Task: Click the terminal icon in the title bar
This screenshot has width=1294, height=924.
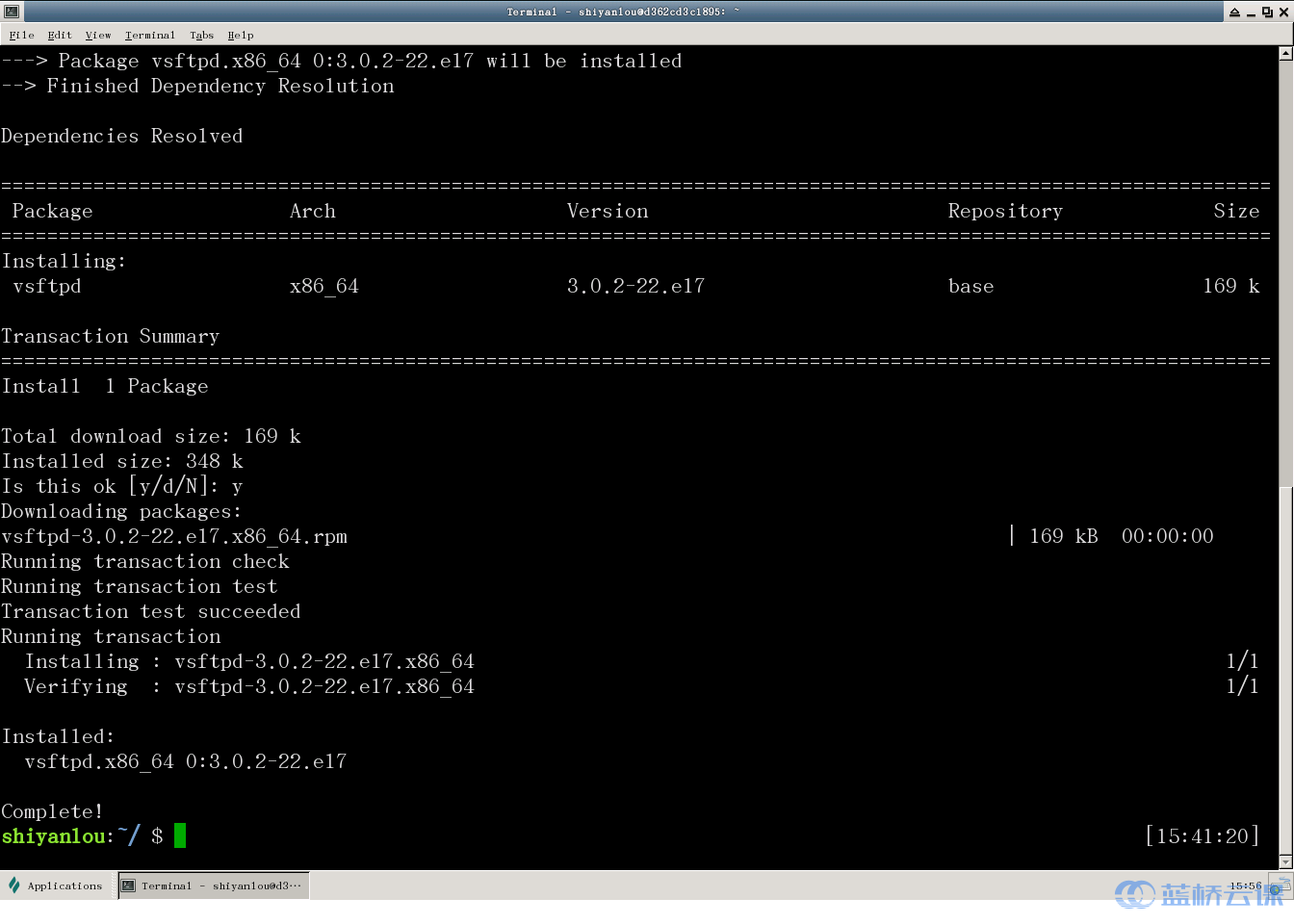Action: pos(12,12)
